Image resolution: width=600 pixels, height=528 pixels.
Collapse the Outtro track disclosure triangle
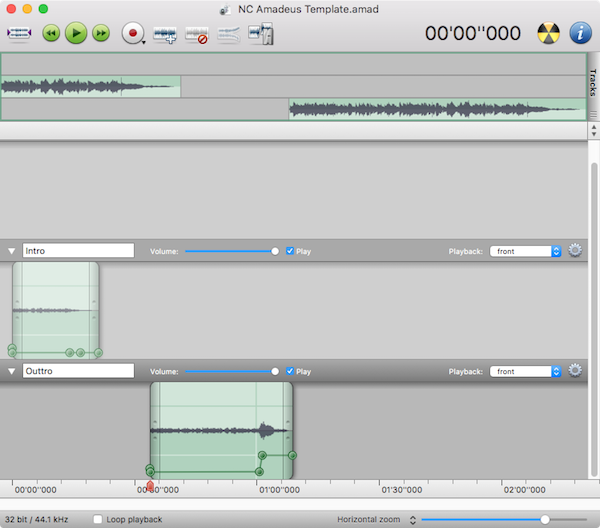pyautogui.click(x=11, y=371)
